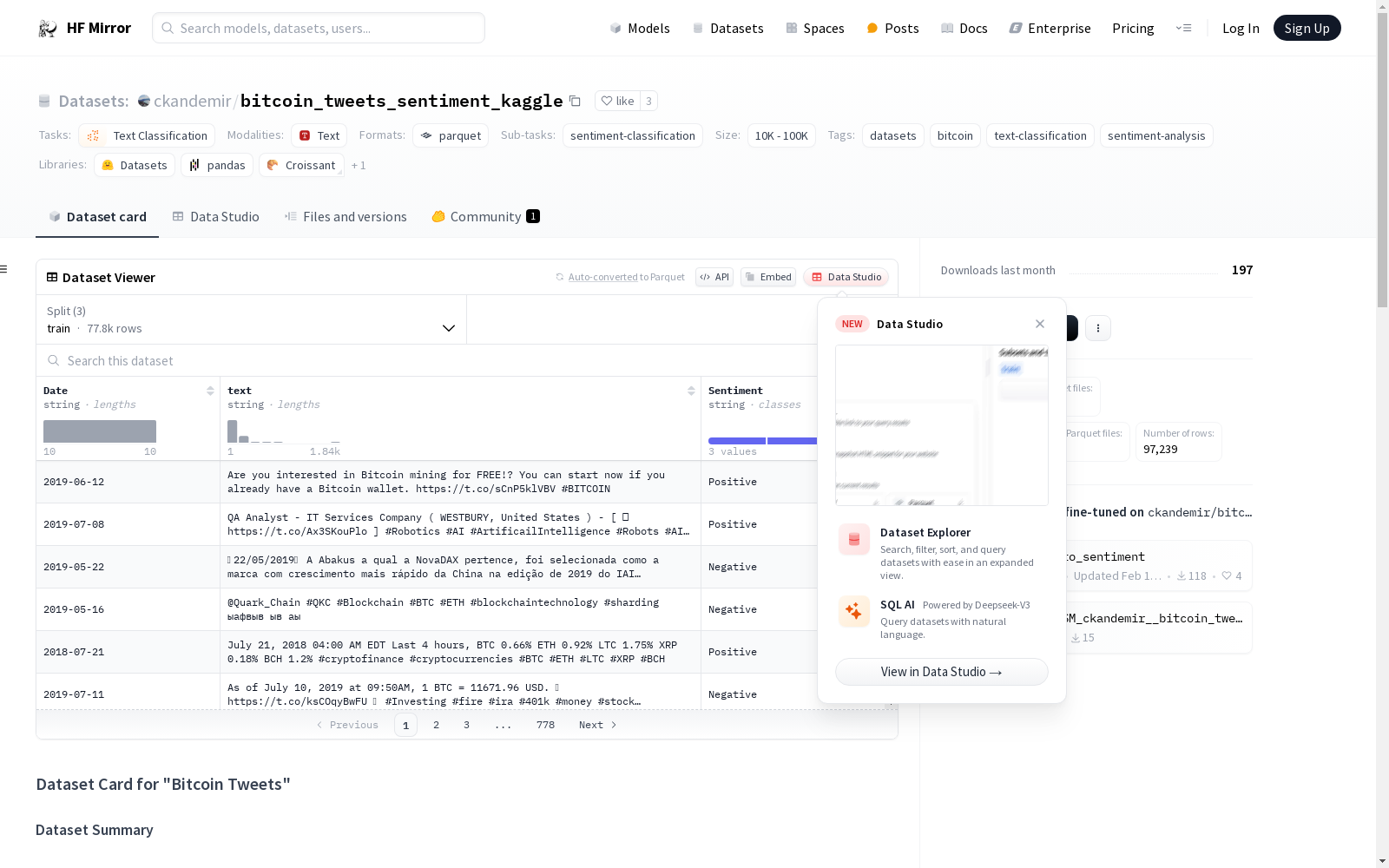Click the parquet format tag

pyautogui.click(x=451, y=135)
